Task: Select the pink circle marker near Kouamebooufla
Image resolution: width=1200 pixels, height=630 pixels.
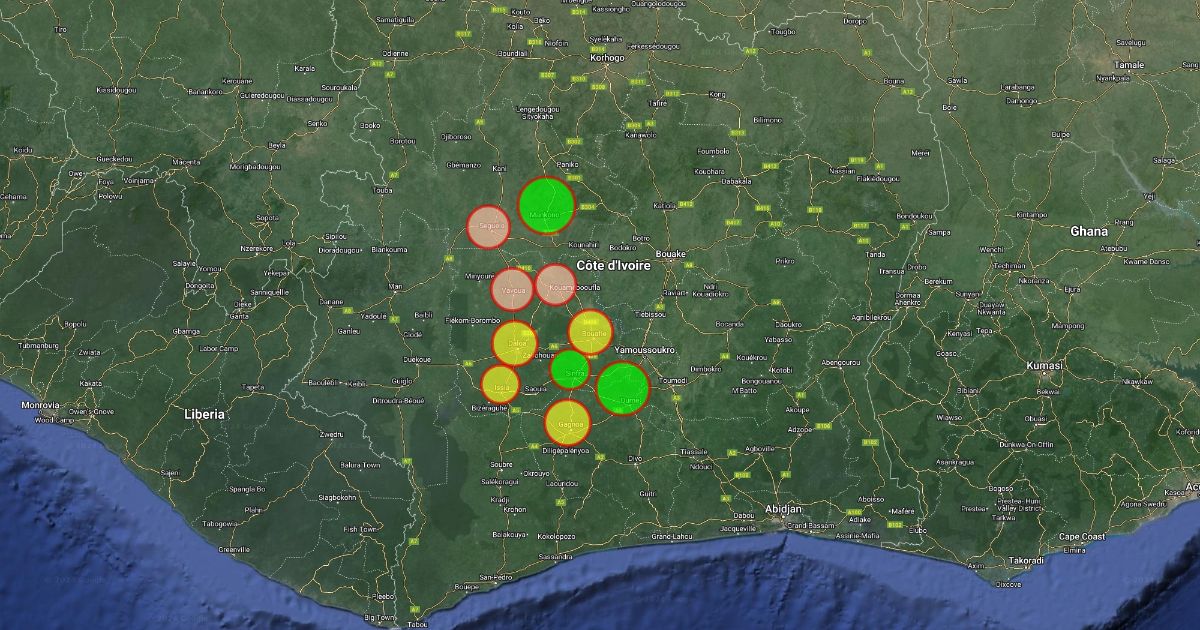Action: click(556, 284)
